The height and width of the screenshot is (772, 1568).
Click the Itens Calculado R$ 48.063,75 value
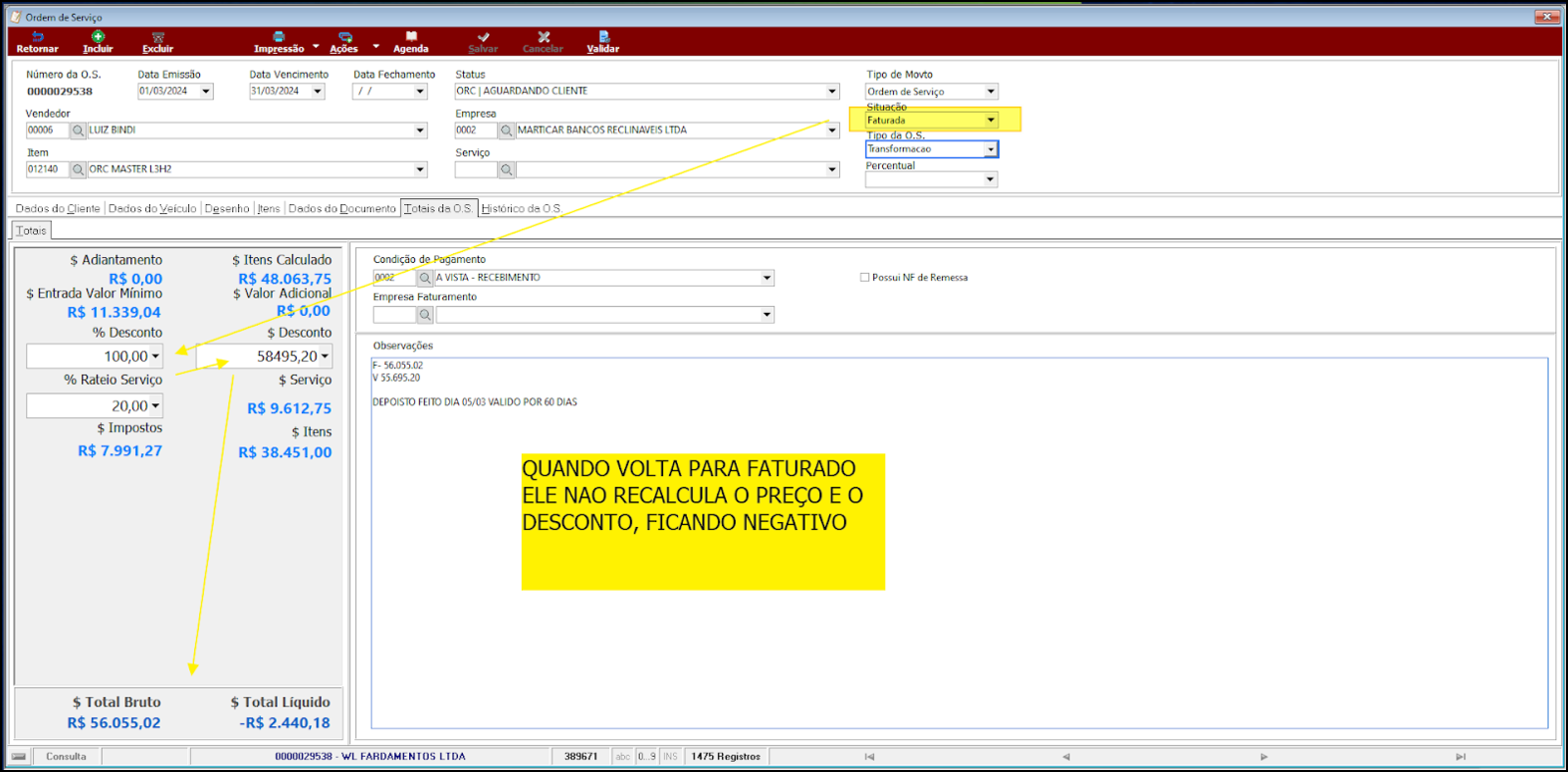point(285,279)
